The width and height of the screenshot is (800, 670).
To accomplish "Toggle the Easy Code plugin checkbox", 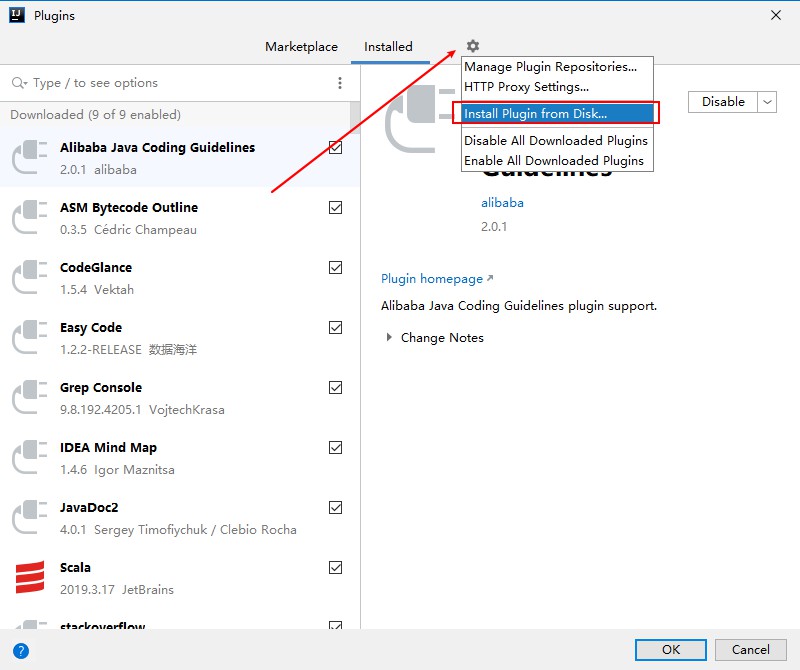I will (x=335, y=328).
